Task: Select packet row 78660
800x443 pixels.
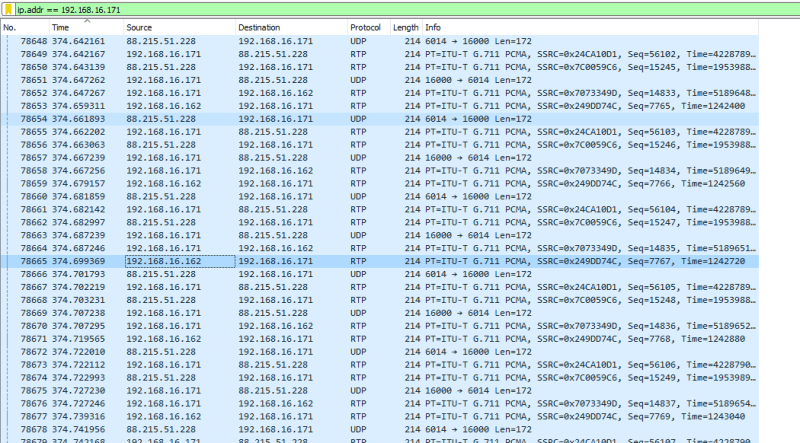Action: click(380, 196)
